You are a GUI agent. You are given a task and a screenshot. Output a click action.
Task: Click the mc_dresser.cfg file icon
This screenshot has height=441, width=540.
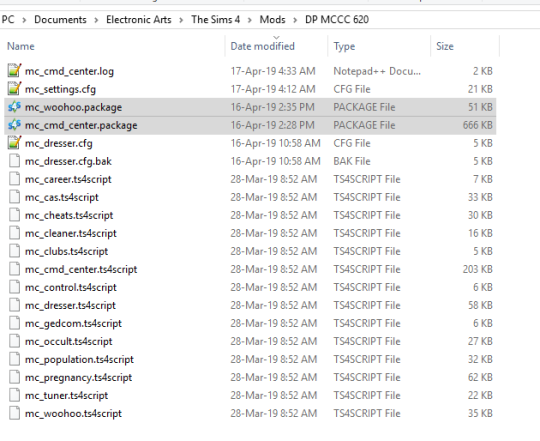click(x=14, y=143)
